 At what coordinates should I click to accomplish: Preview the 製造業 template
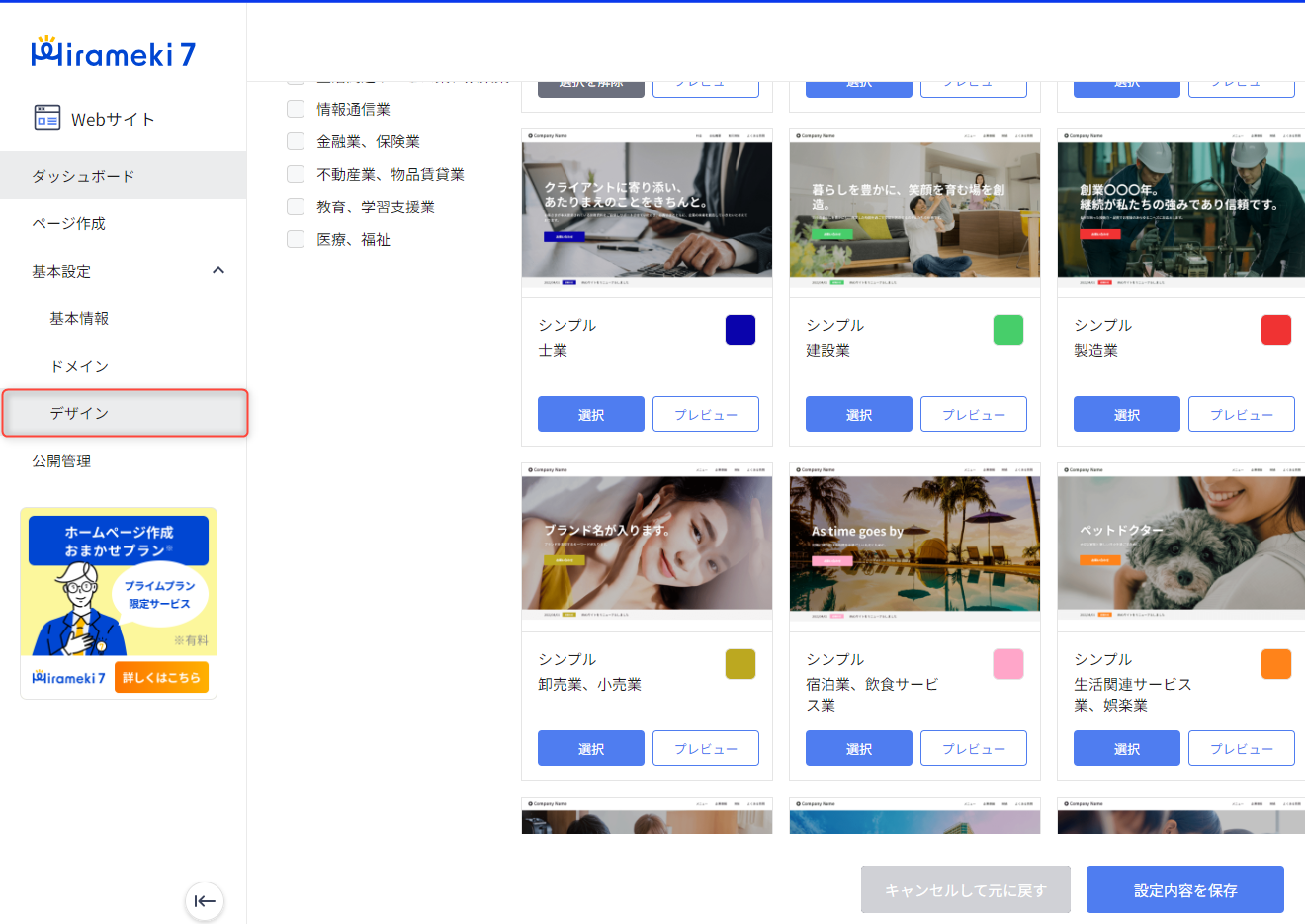coord(1242,414)
